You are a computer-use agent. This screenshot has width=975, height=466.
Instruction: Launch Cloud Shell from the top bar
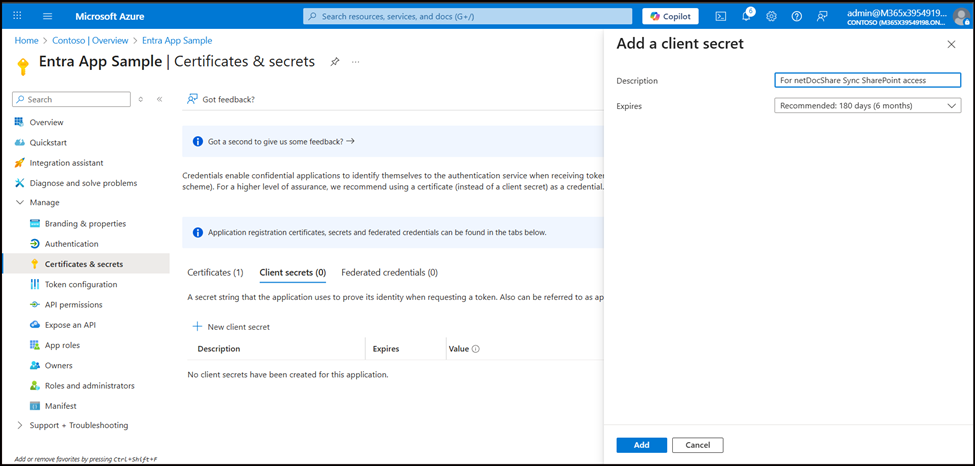click(721, 16)
